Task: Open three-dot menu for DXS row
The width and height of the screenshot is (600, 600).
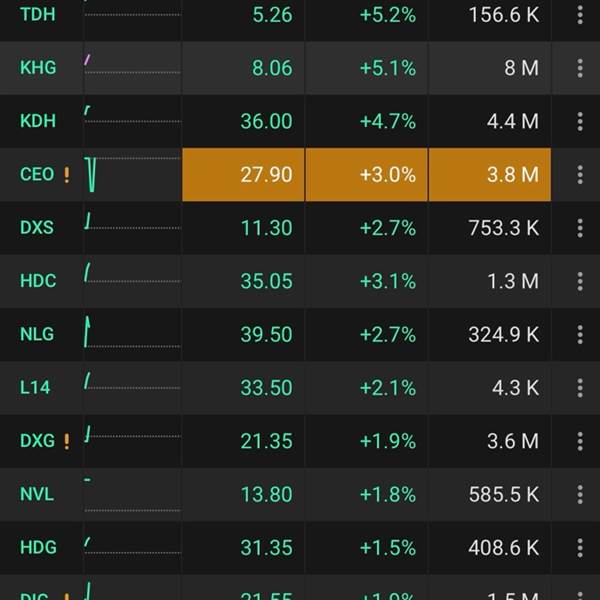Action: tap(580, 227)
